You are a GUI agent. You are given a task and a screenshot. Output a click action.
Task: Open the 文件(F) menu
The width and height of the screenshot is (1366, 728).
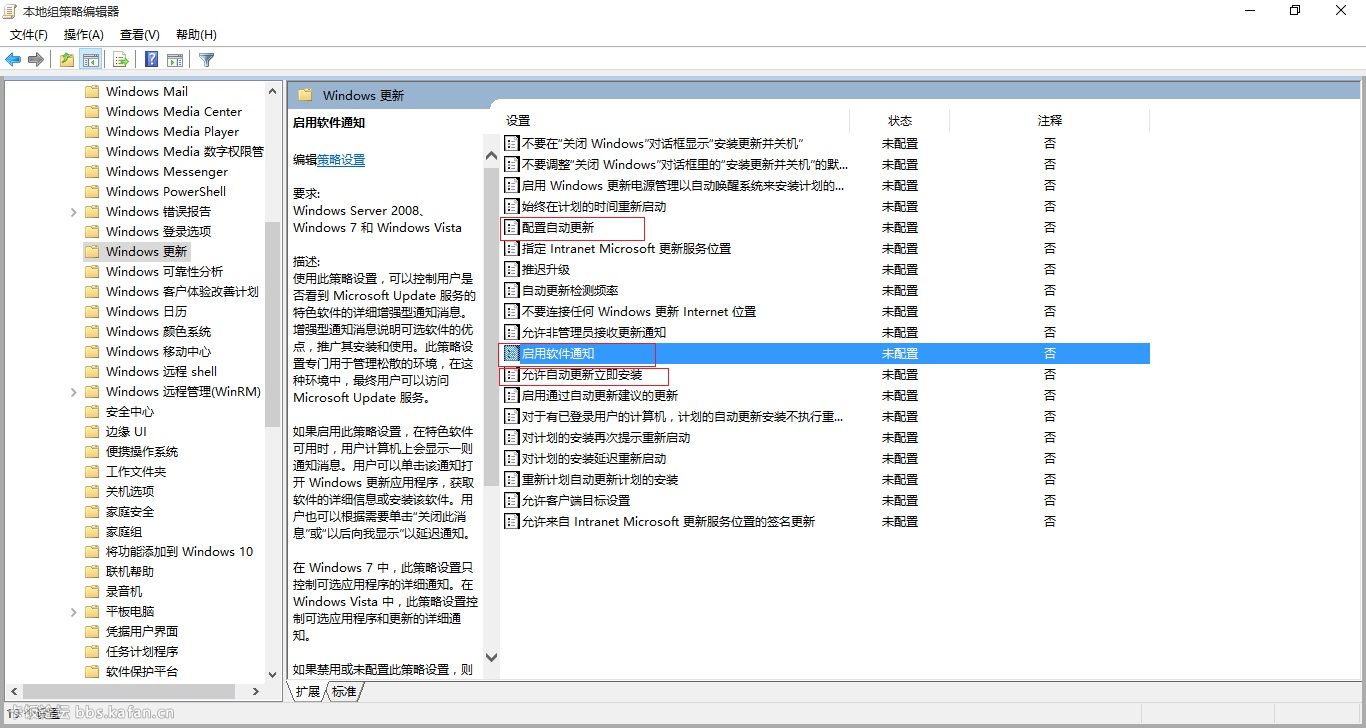coord(29,35)
